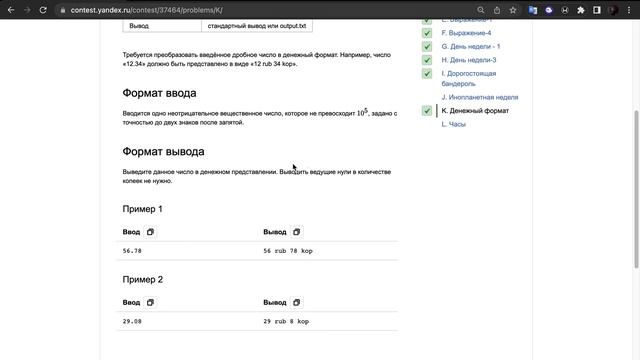This screenshot has width=640, height=360.
Task: Toggle the browser side panel icon
Action: click(597, 10)
